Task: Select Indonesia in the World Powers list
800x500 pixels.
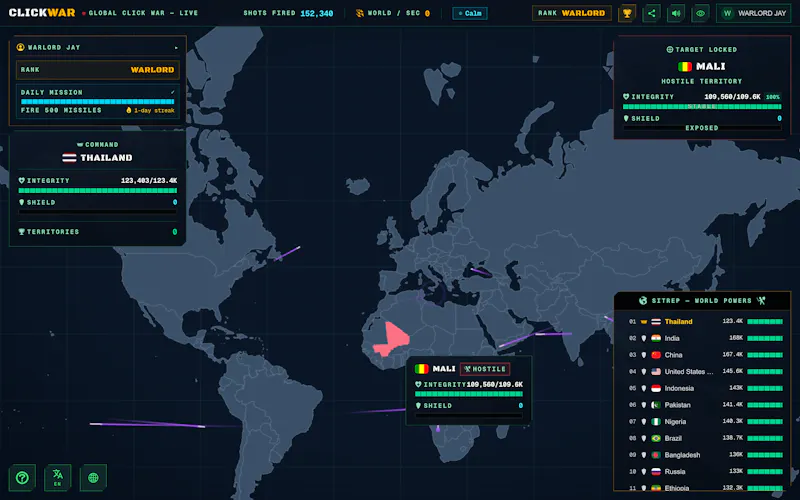Action: (x=702, y=388)
